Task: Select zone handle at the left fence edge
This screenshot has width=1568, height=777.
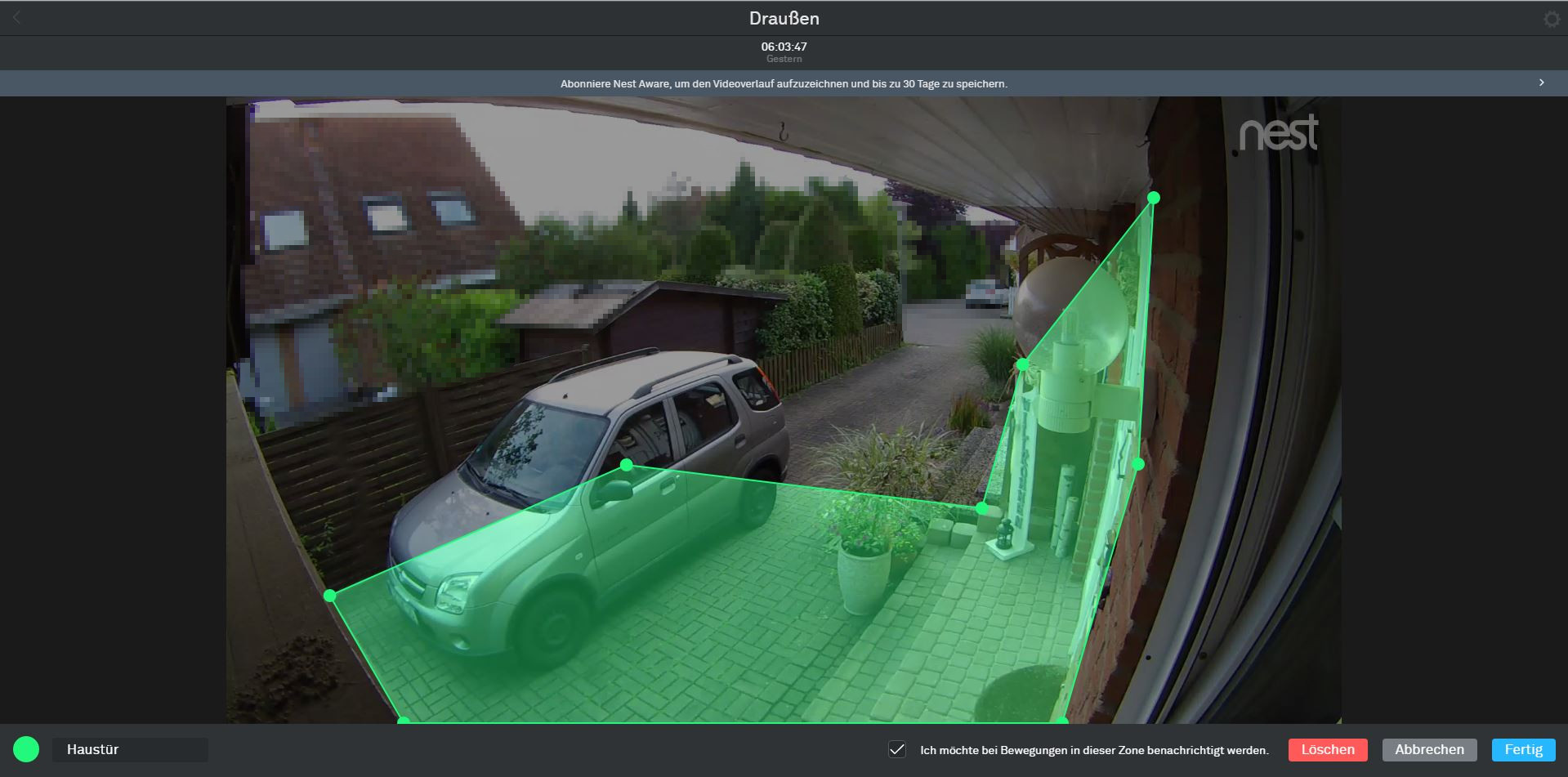Action: pyautogui.click(x=330, y=596)
